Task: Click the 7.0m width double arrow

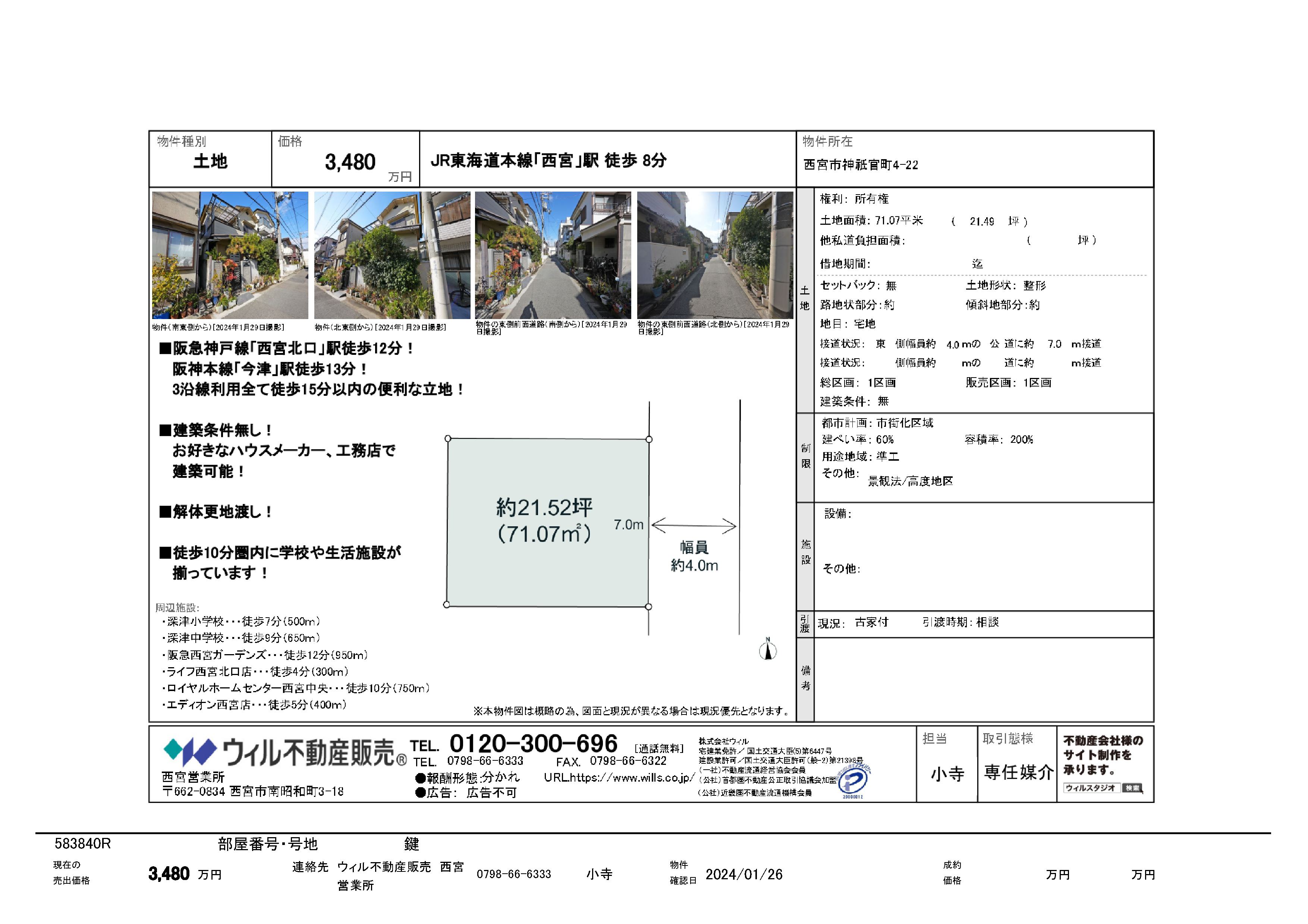Action: (694, 526)
